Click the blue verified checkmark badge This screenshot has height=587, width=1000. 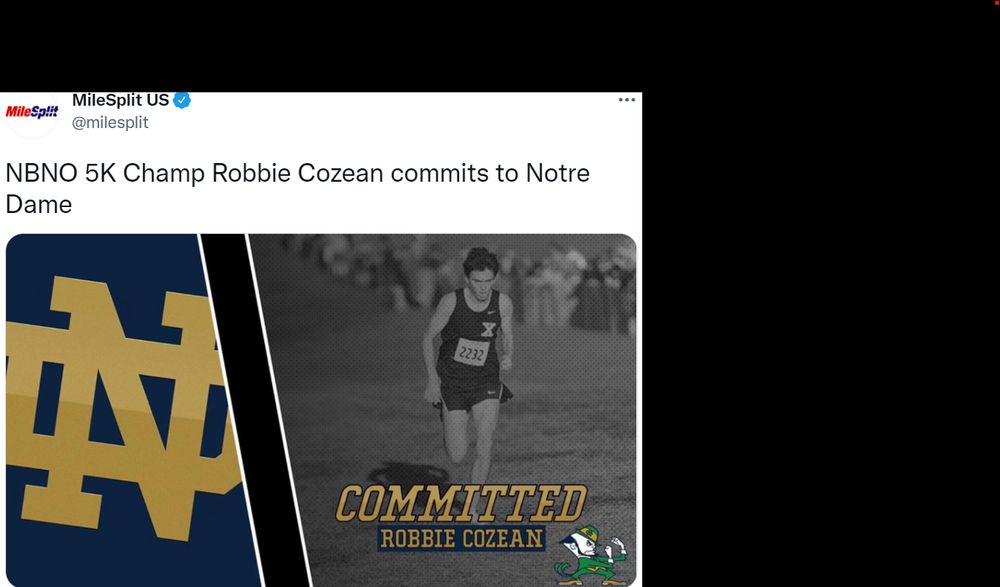[x=182, y=100]
